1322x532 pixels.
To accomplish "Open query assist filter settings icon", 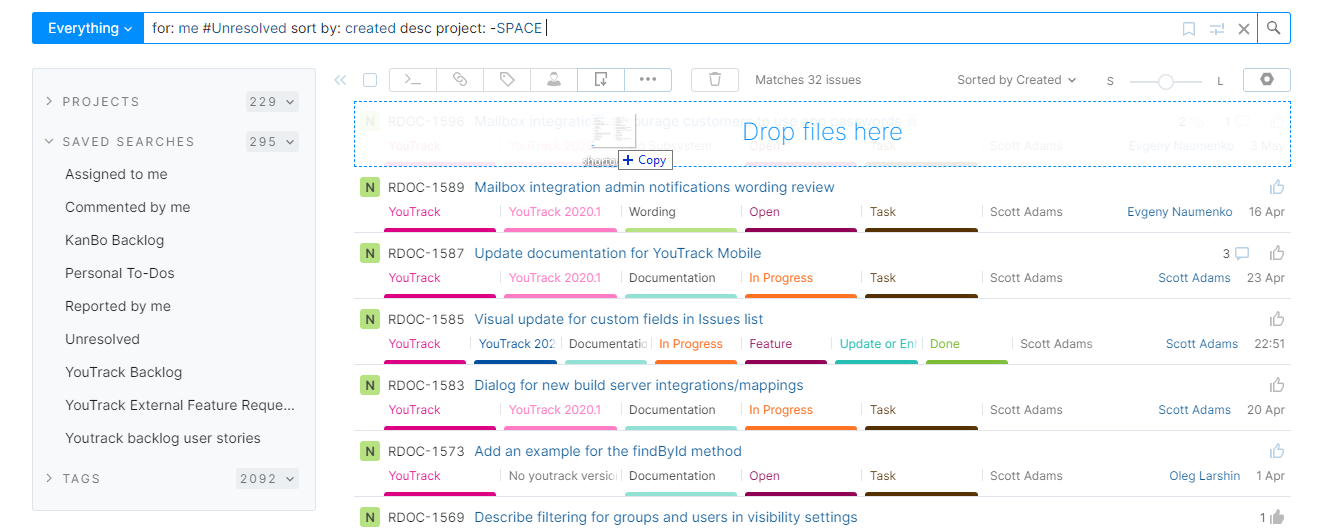I will [1217, 29].
